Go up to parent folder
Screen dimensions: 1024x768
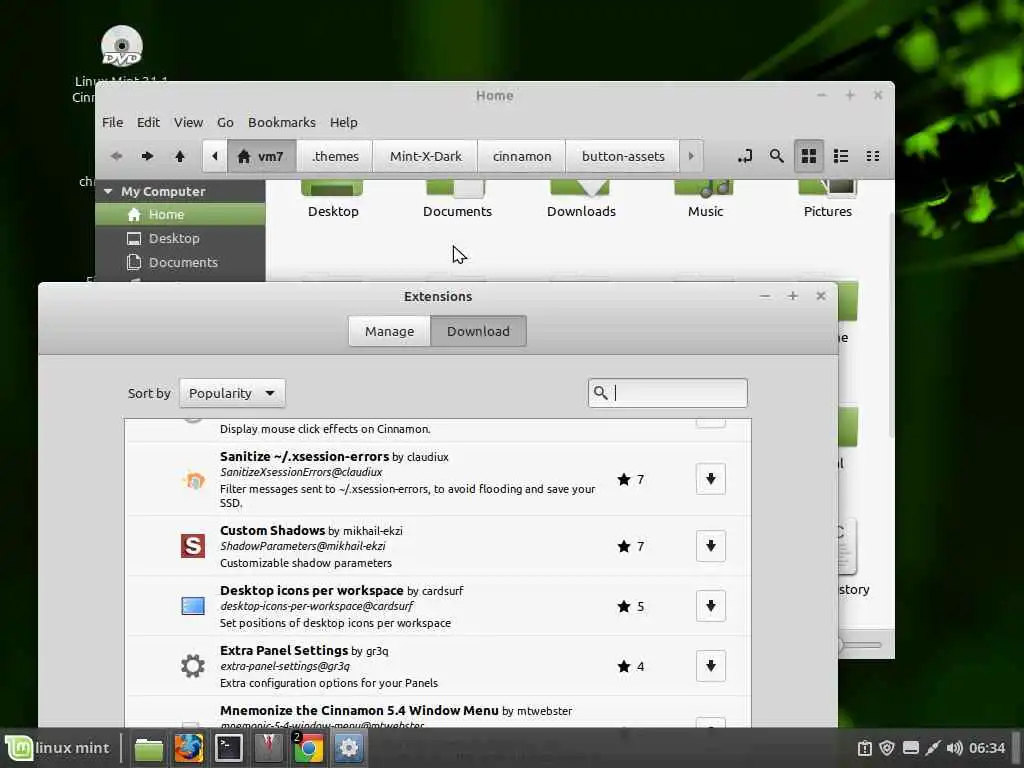click(x=180, y=156)
